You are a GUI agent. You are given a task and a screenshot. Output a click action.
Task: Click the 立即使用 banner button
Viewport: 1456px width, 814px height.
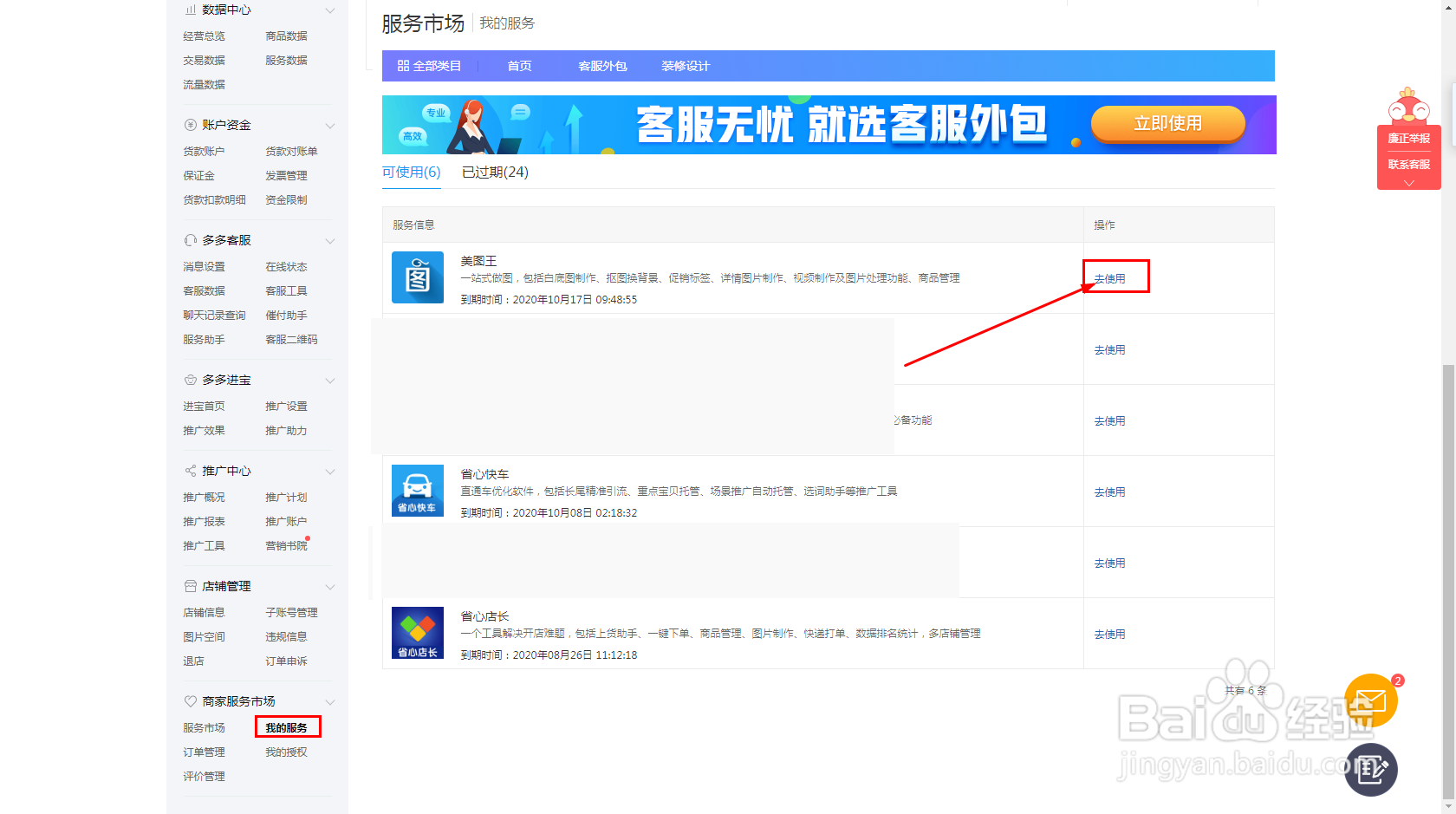pyautogui.click(x=1167, y=123)
